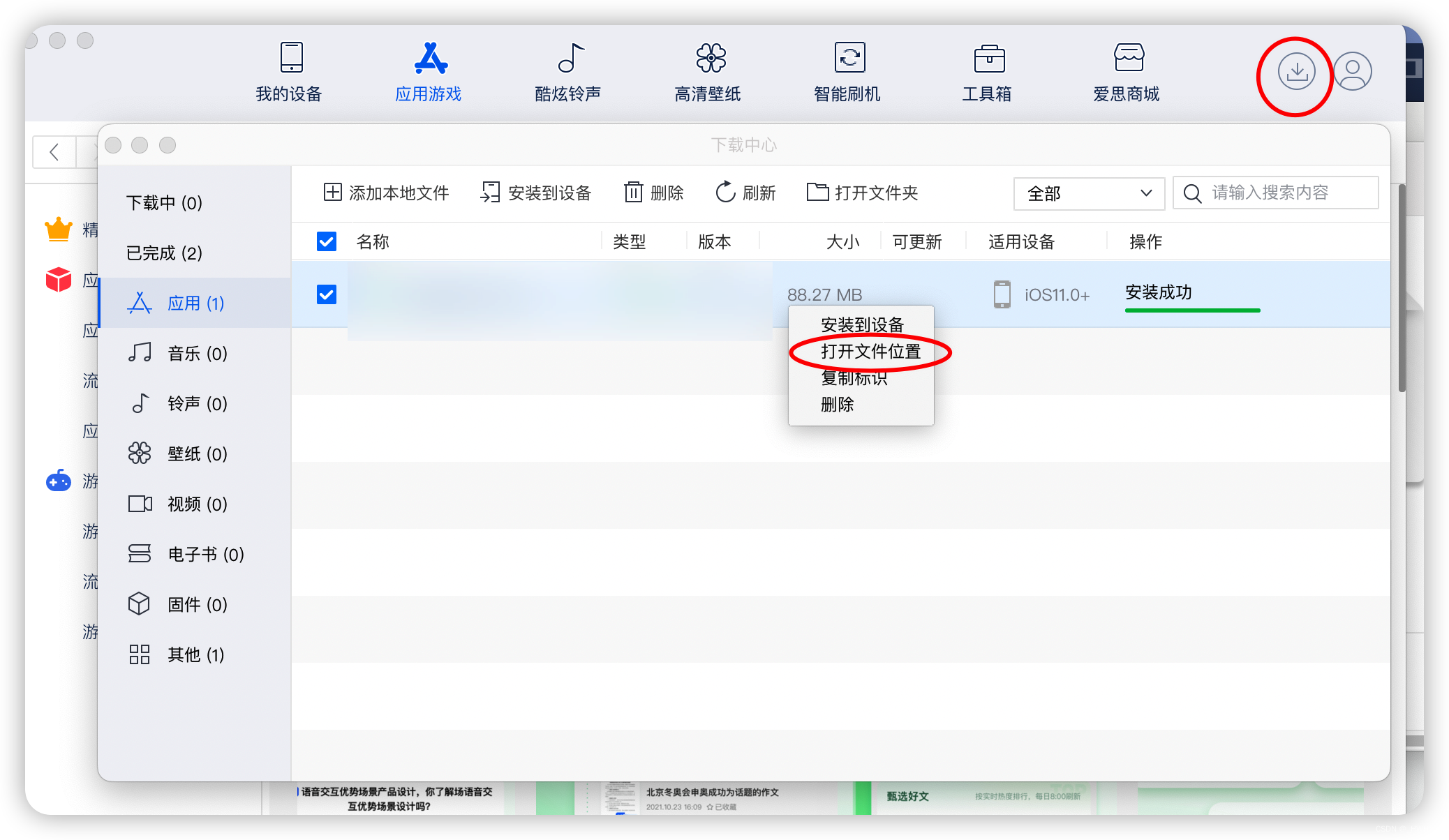
Task: Open 已完成 (2) list
Action: coord(165,253)
